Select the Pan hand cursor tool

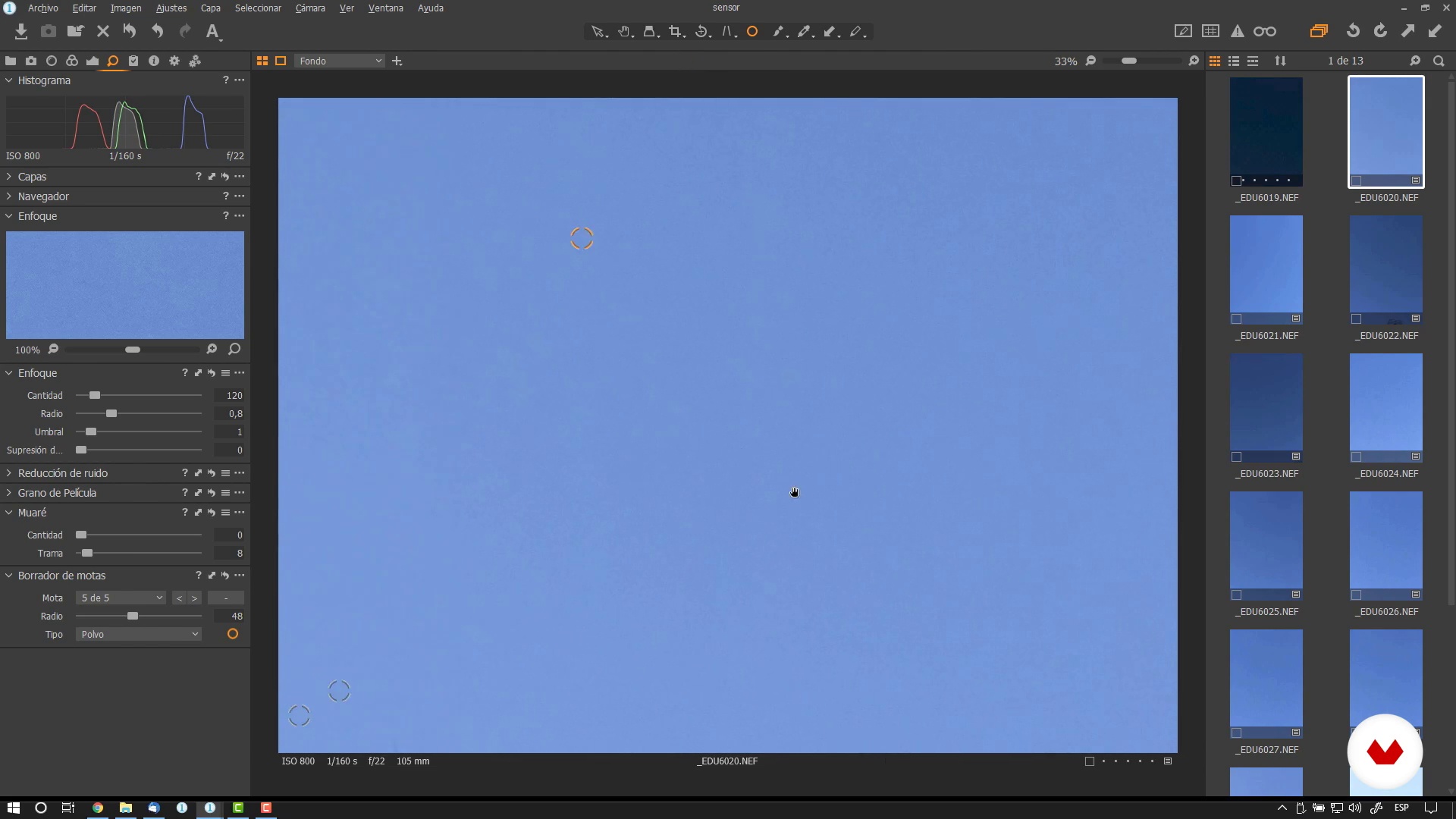pyautogui.click(x=625, y=31)
